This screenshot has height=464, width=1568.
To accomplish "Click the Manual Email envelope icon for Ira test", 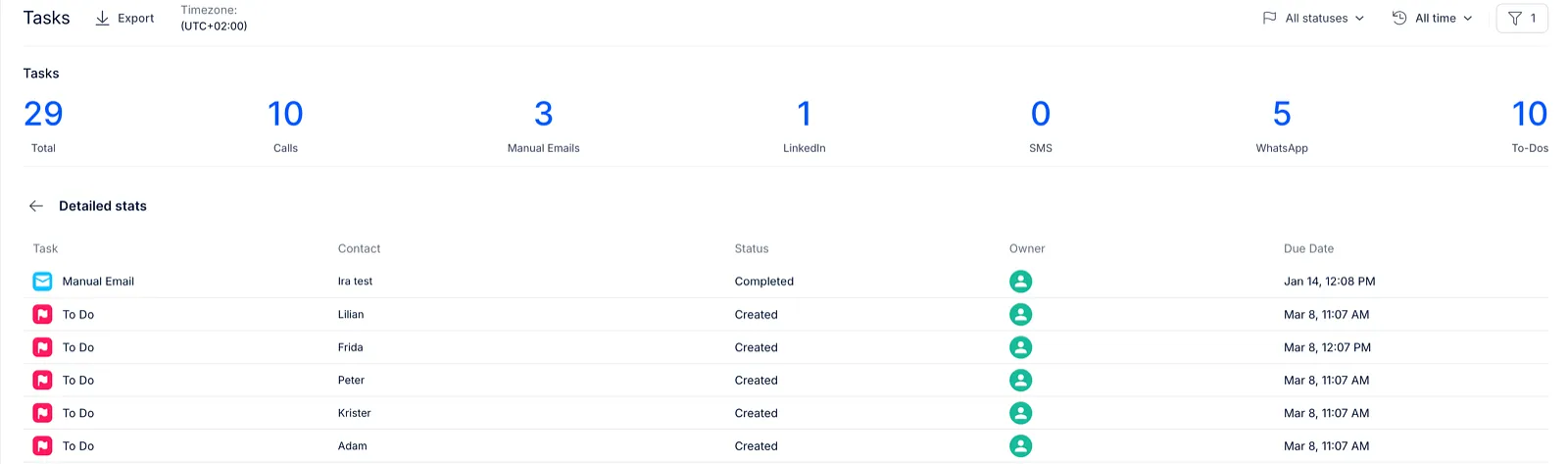I will click(x=42, y=282).
